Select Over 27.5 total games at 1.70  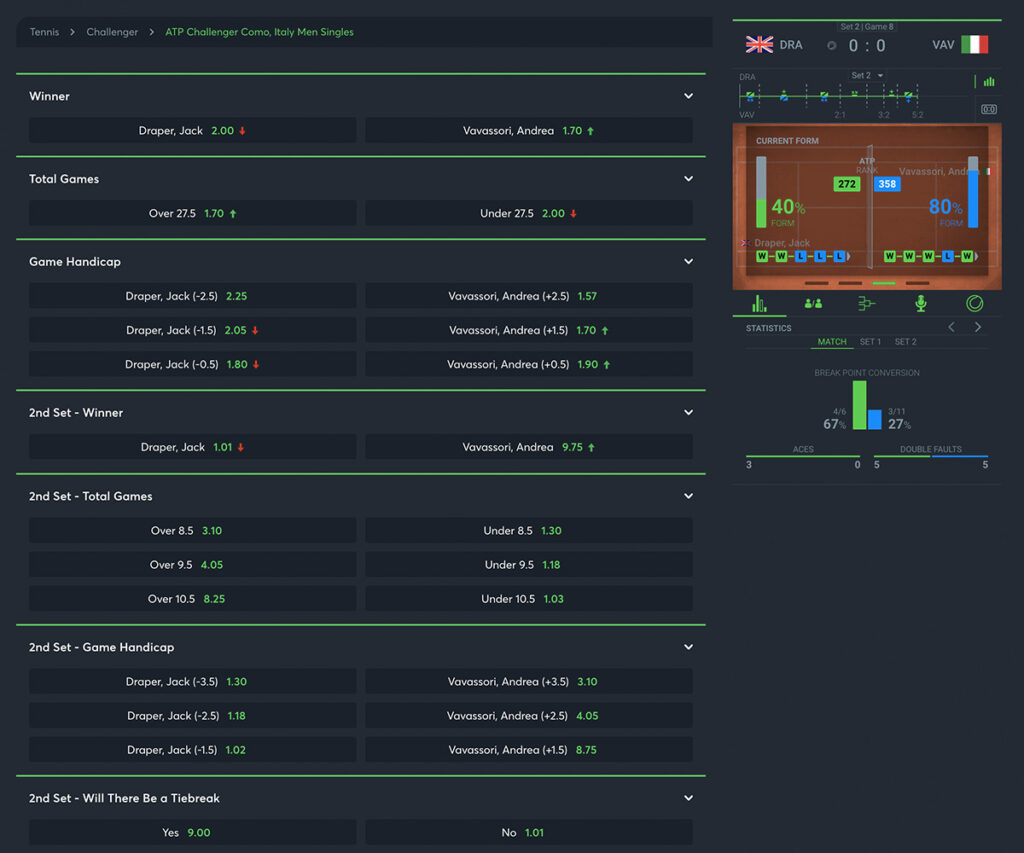pyautogui.click(x=193, y=214)
